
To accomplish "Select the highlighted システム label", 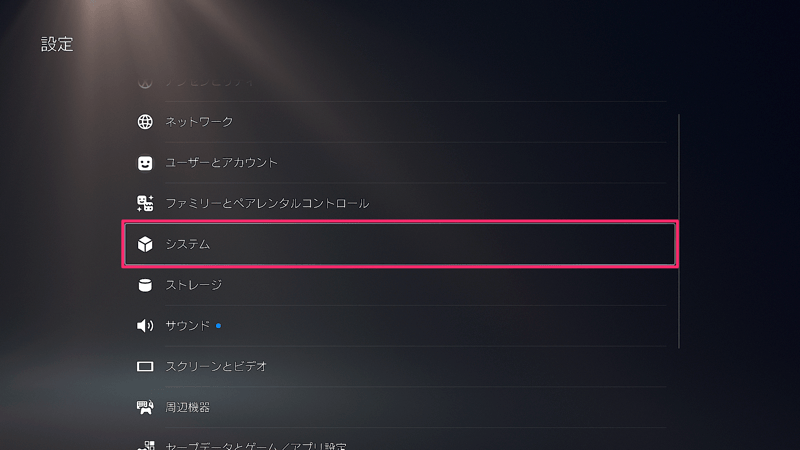I will coord(188,244).
